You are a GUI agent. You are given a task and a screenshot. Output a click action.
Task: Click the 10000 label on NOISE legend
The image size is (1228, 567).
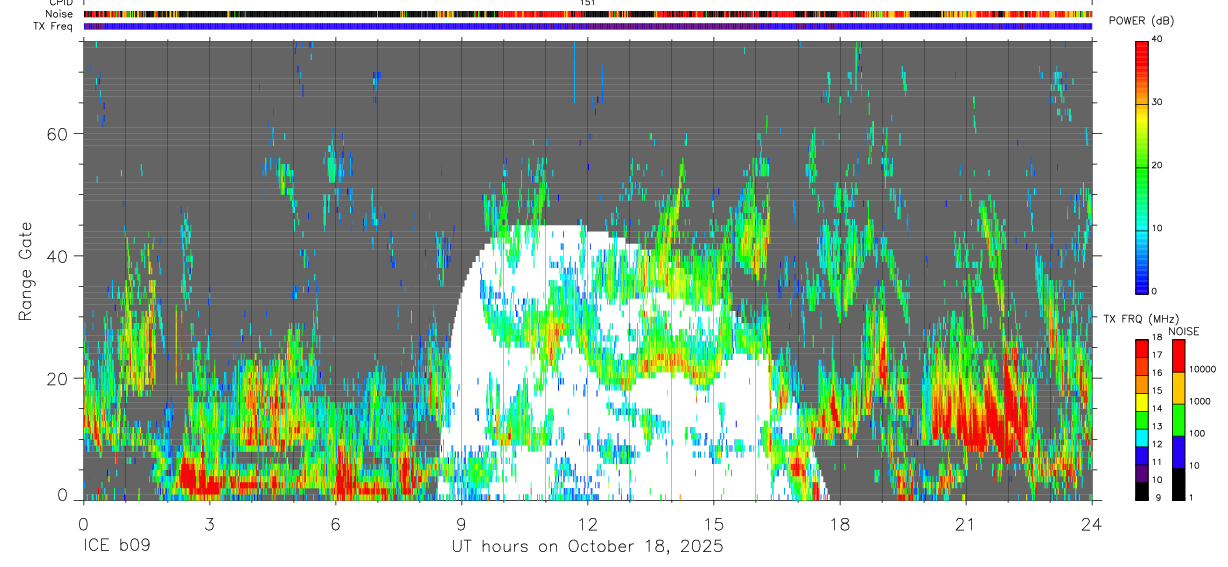1202,369
